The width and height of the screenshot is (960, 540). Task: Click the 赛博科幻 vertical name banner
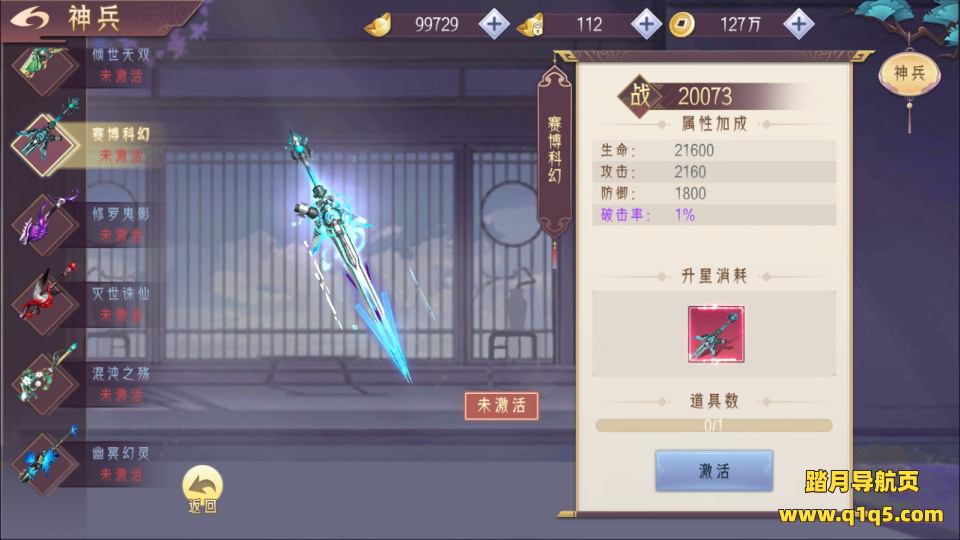point(555,152)
